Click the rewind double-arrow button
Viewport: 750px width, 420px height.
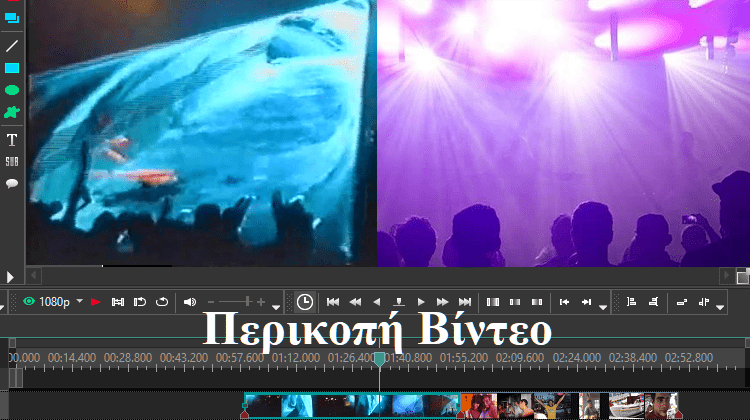coord(355,302)
